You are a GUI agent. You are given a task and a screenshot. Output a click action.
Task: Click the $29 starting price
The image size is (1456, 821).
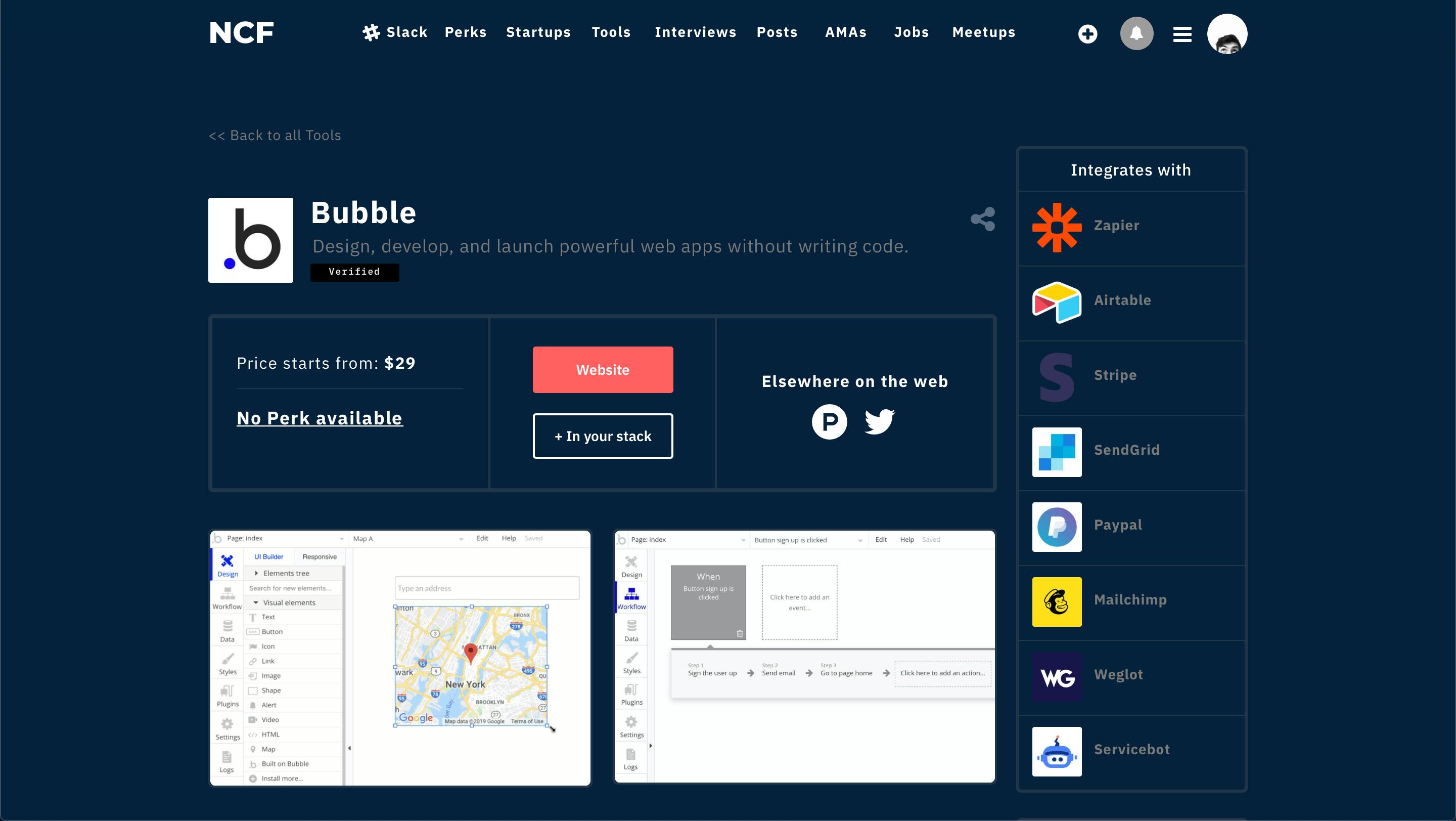click(400, 364)
